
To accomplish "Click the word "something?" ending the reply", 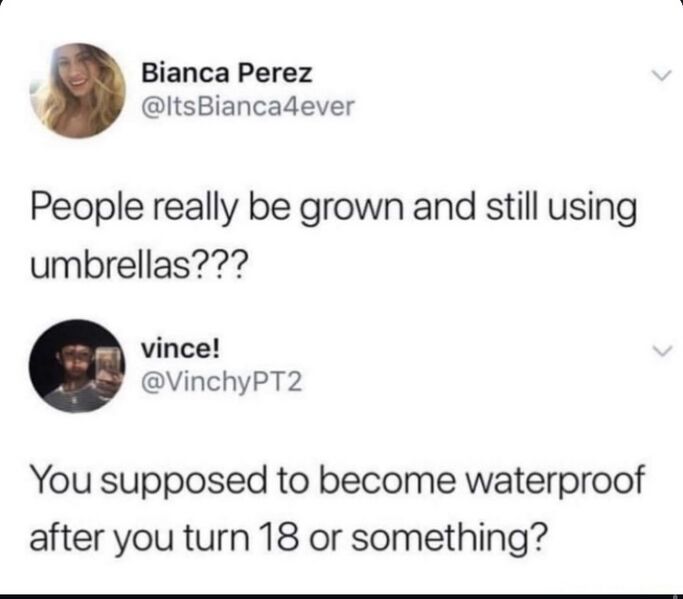I will 448,537.
